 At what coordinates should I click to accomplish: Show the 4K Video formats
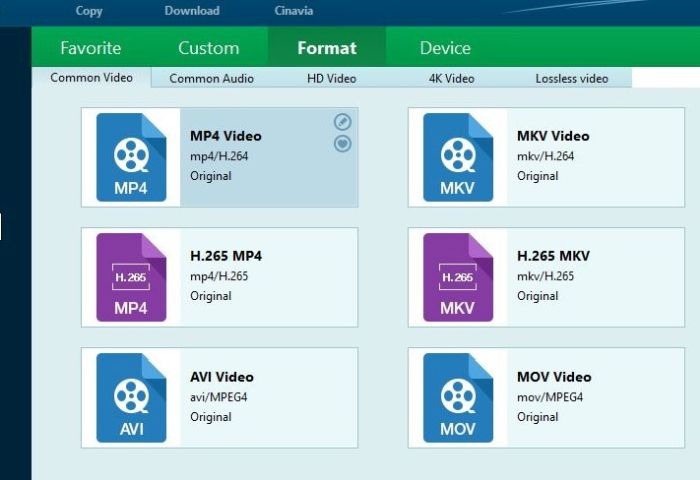451,78
